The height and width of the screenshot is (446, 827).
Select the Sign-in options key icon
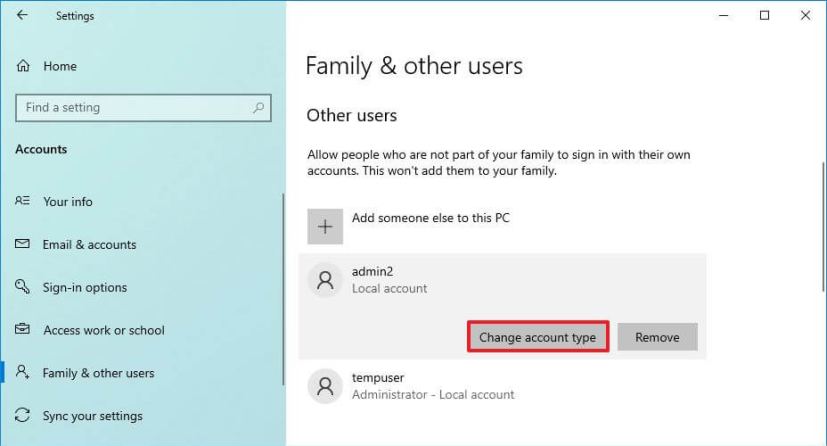pos(22,287)
